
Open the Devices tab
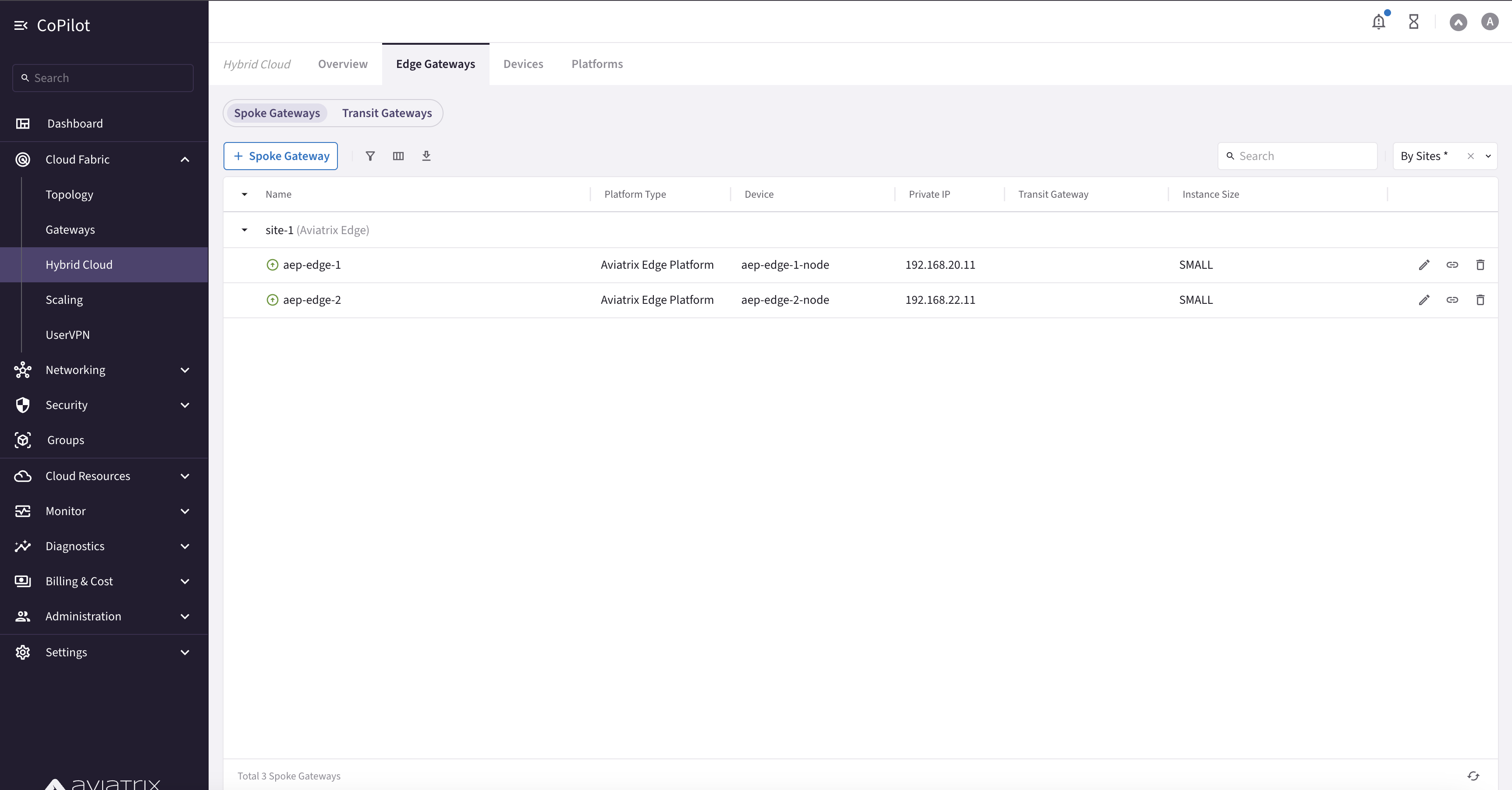(x=523, y=64)
